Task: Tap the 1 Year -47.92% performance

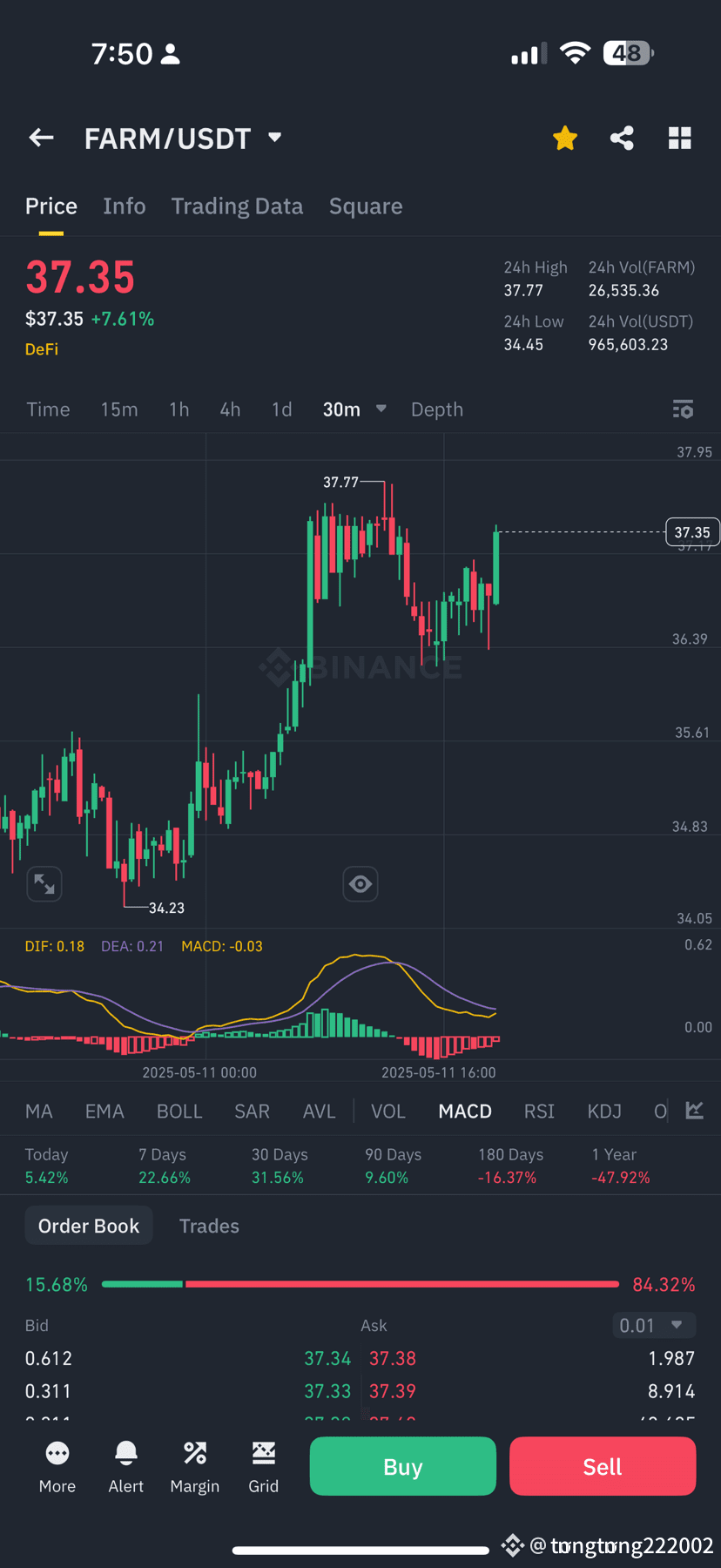Action: coord(621,1166)
